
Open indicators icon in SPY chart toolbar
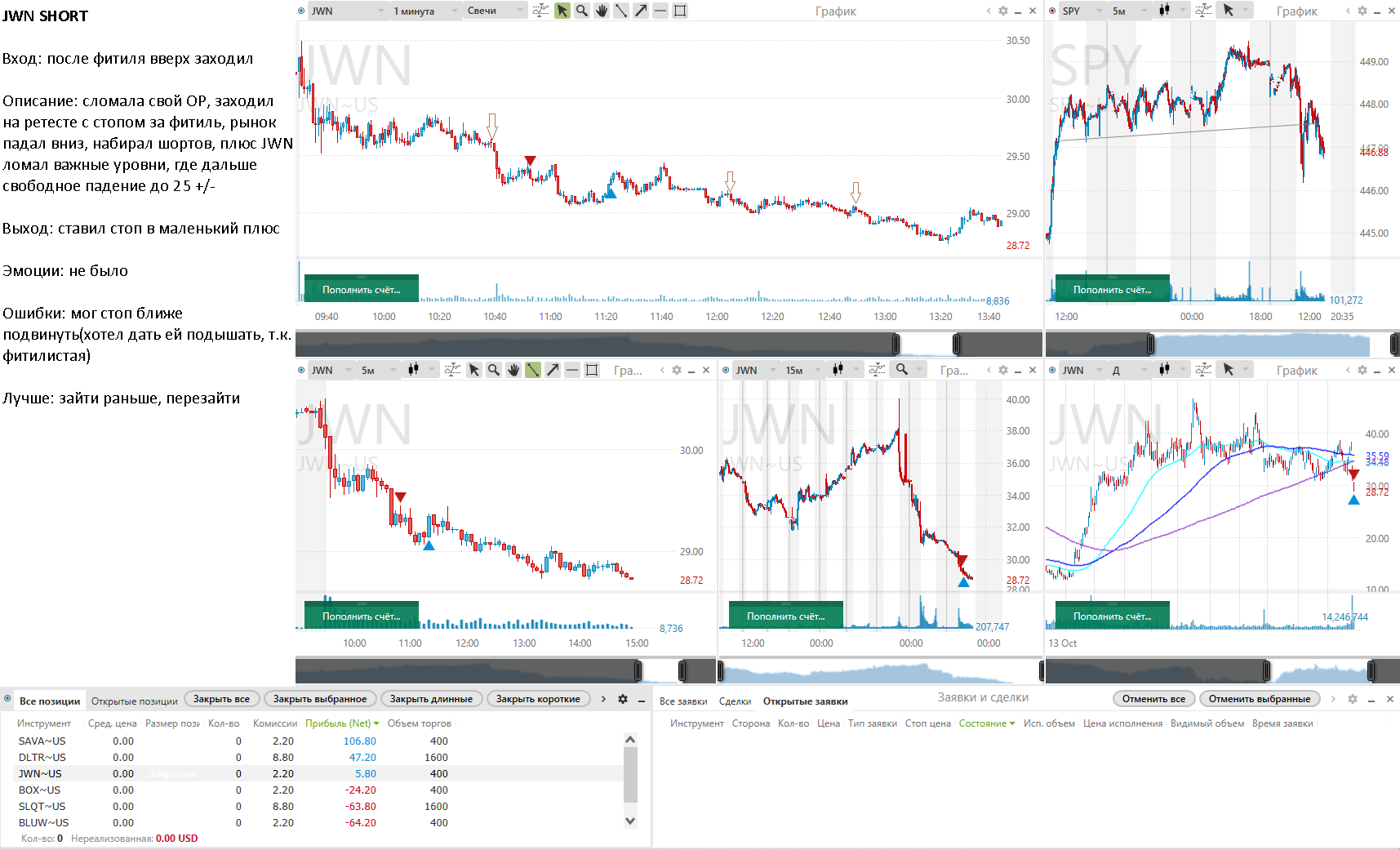tap(1203, 11)
